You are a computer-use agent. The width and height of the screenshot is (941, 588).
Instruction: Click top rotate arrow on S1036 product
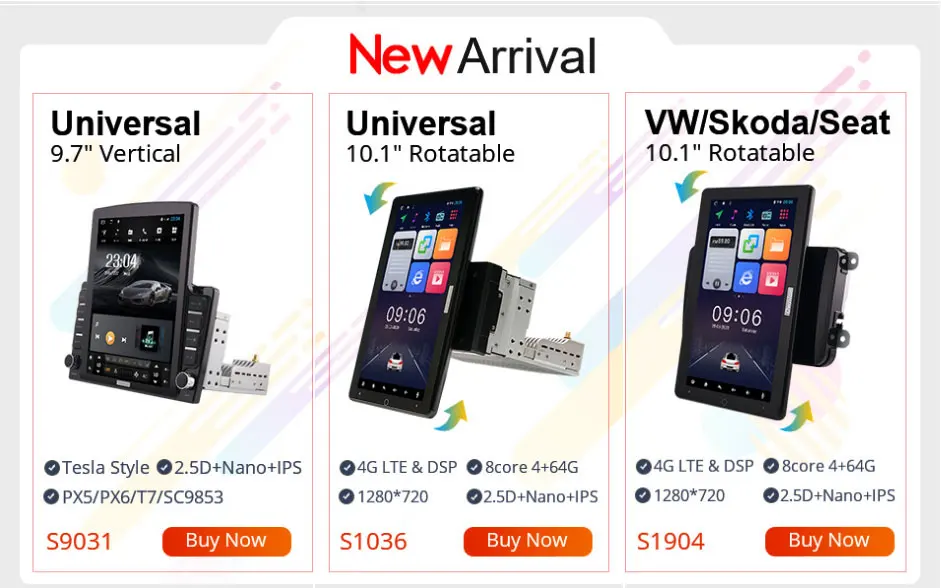coord(379,197)
